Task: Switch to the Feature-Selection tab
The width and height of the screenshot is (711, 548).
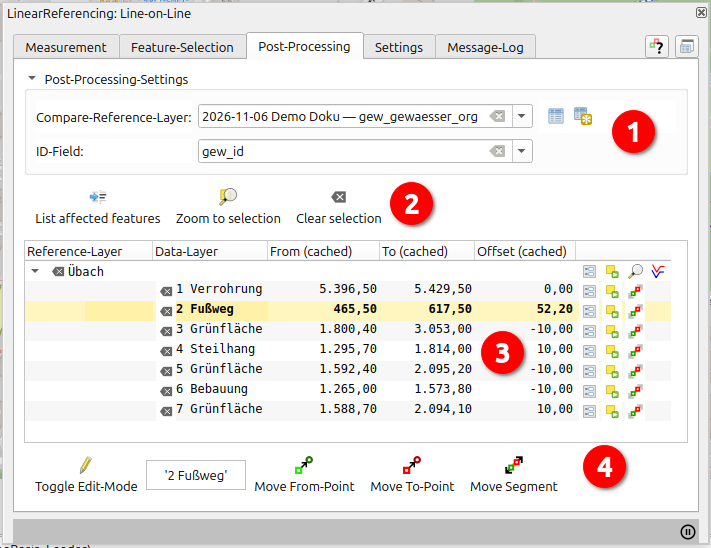Action: [x=182, y=47]
